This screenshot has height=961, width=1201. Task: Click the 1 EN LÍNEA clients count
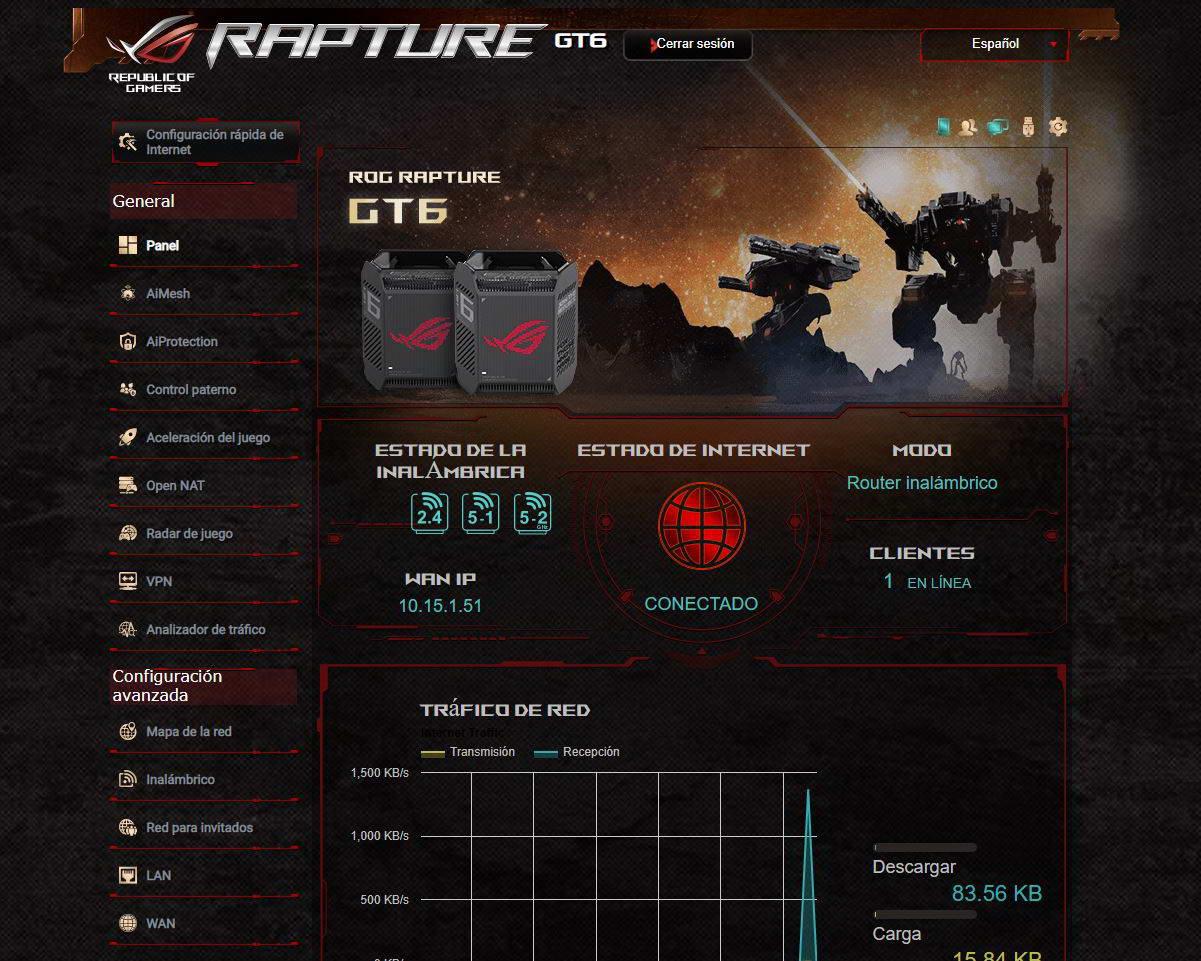[927, 582]
